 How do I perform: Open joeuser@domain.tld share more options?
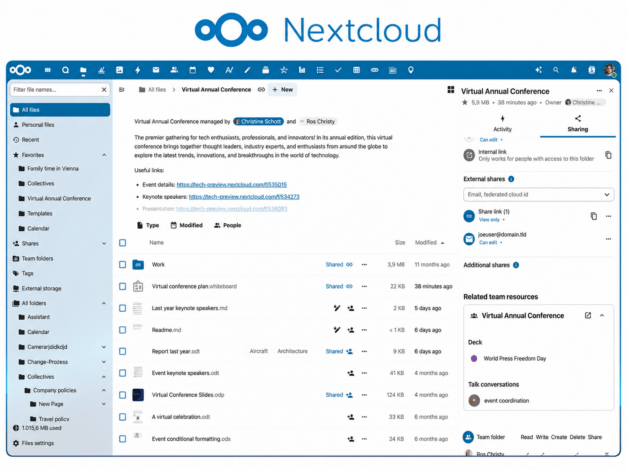608,239
